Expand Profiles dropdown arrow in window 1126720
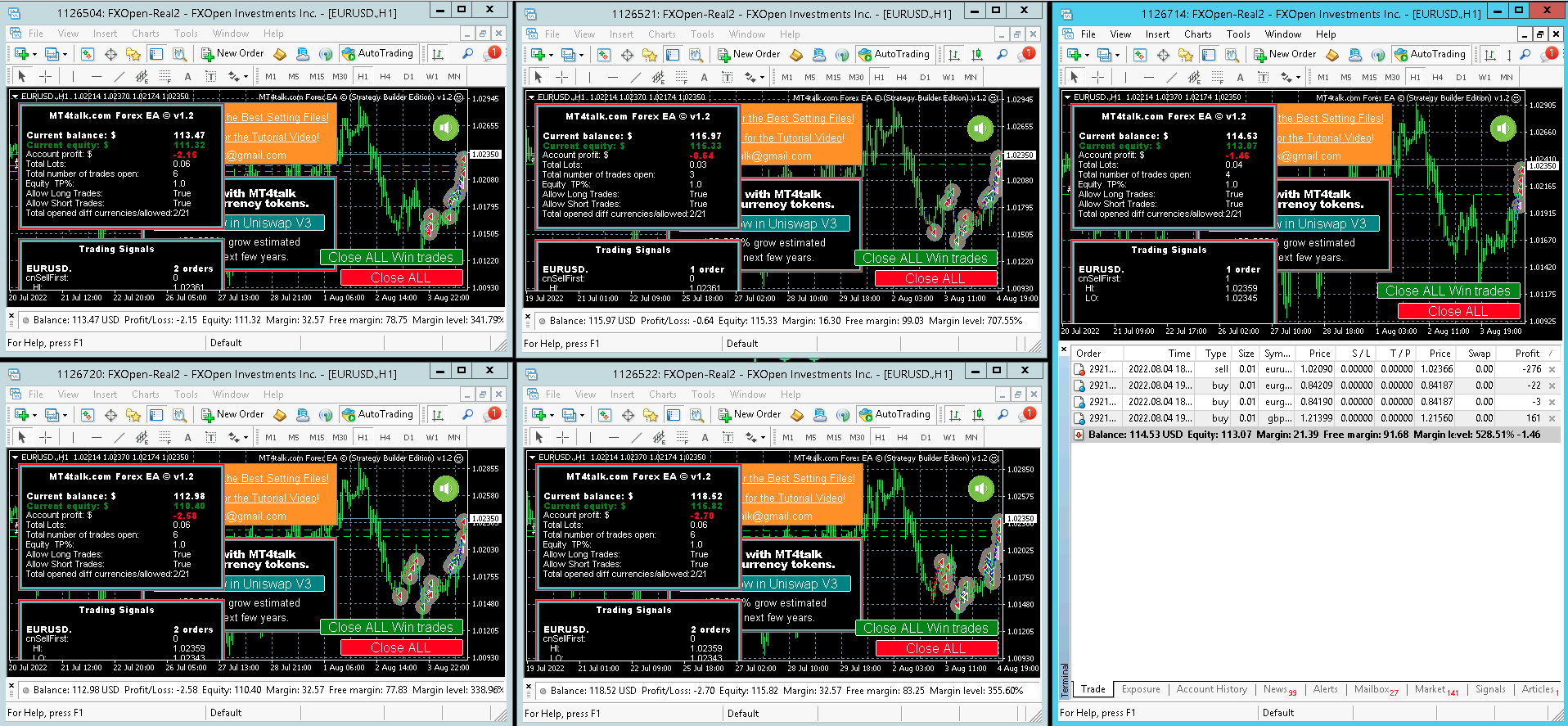The image size is (1568, 726). (x=65, y=416)
